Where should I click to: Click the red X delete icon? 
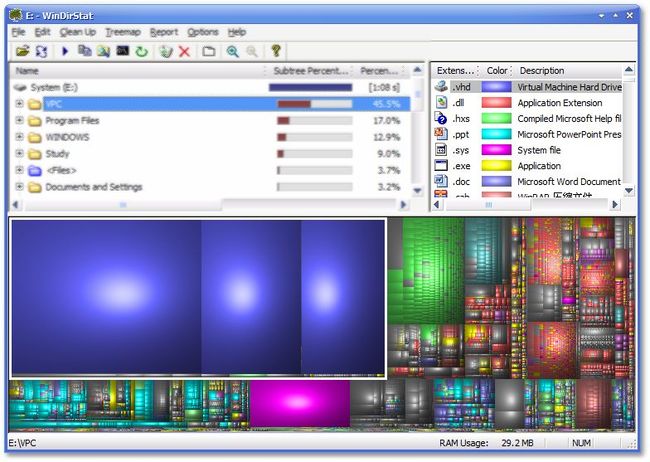tap(184, 51)
